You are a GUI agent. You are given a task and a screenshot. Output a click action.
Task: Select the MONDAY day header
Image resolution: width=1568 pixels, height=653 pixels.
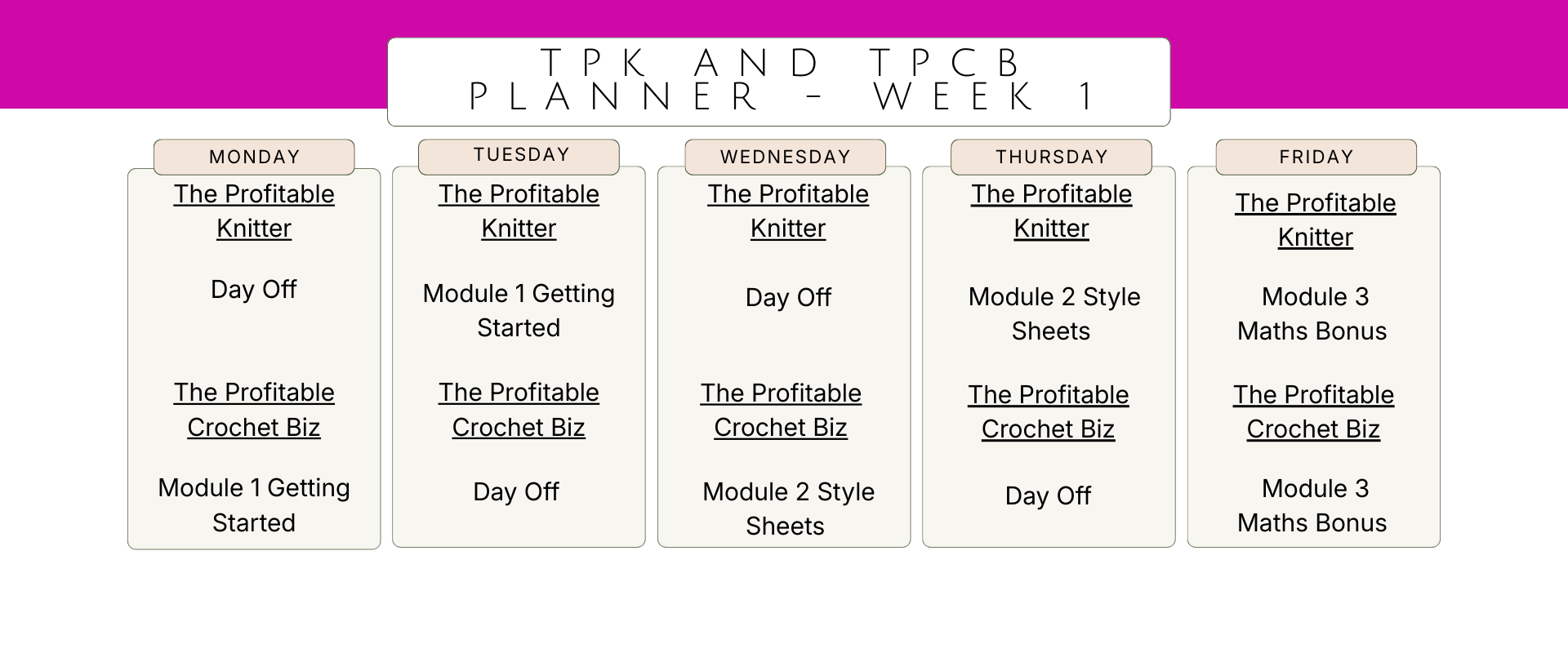pyautogui.click(x=254, y=157)
